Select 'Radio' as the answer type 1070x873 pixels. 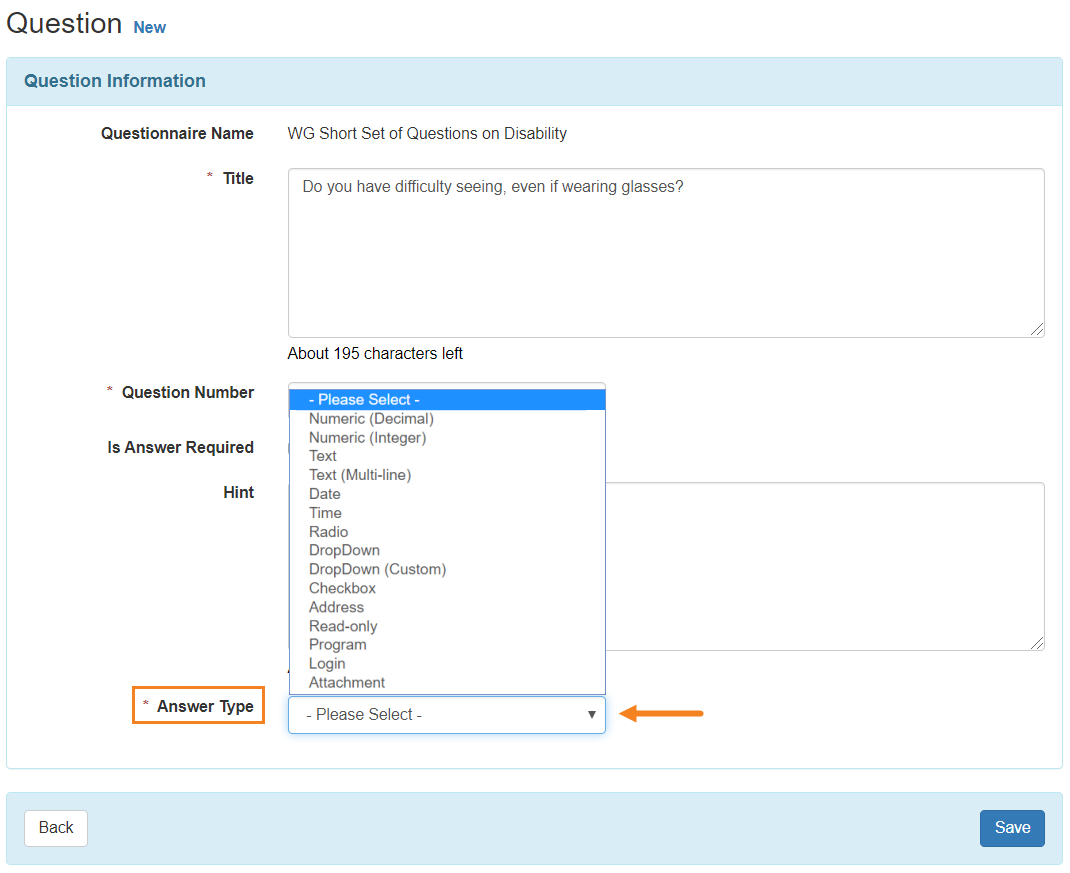coord(329,532)
